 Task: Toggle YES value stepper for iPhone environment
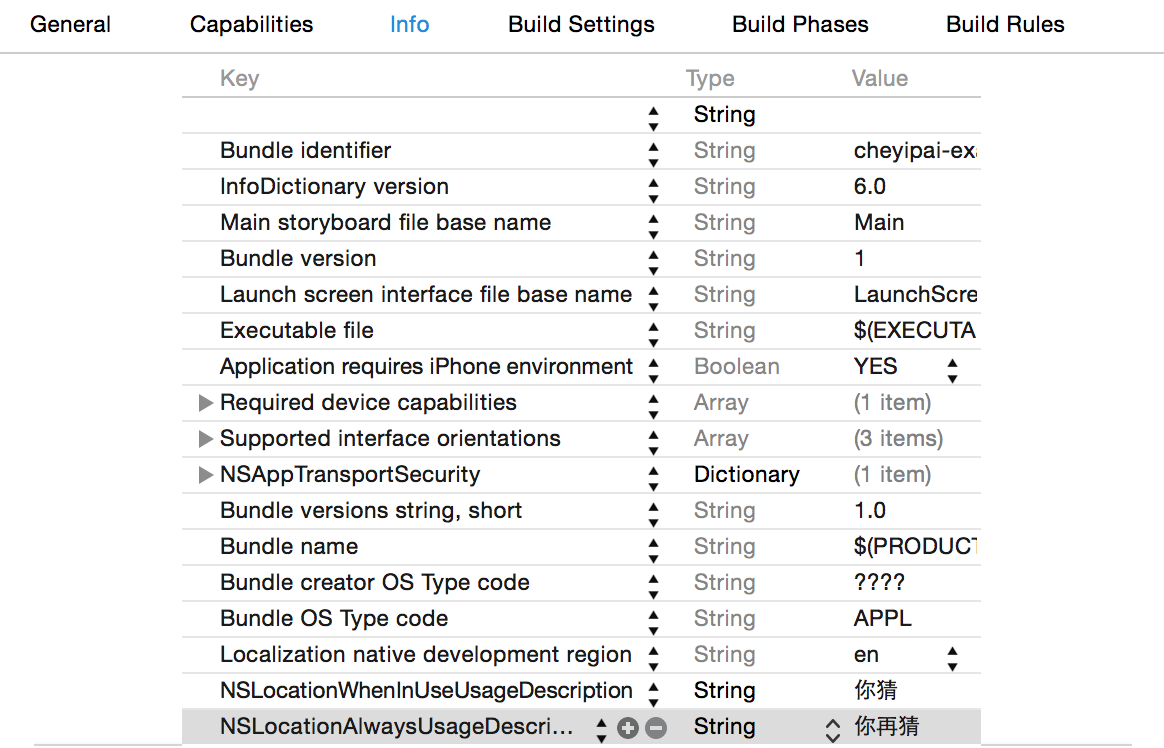[952, 368]
